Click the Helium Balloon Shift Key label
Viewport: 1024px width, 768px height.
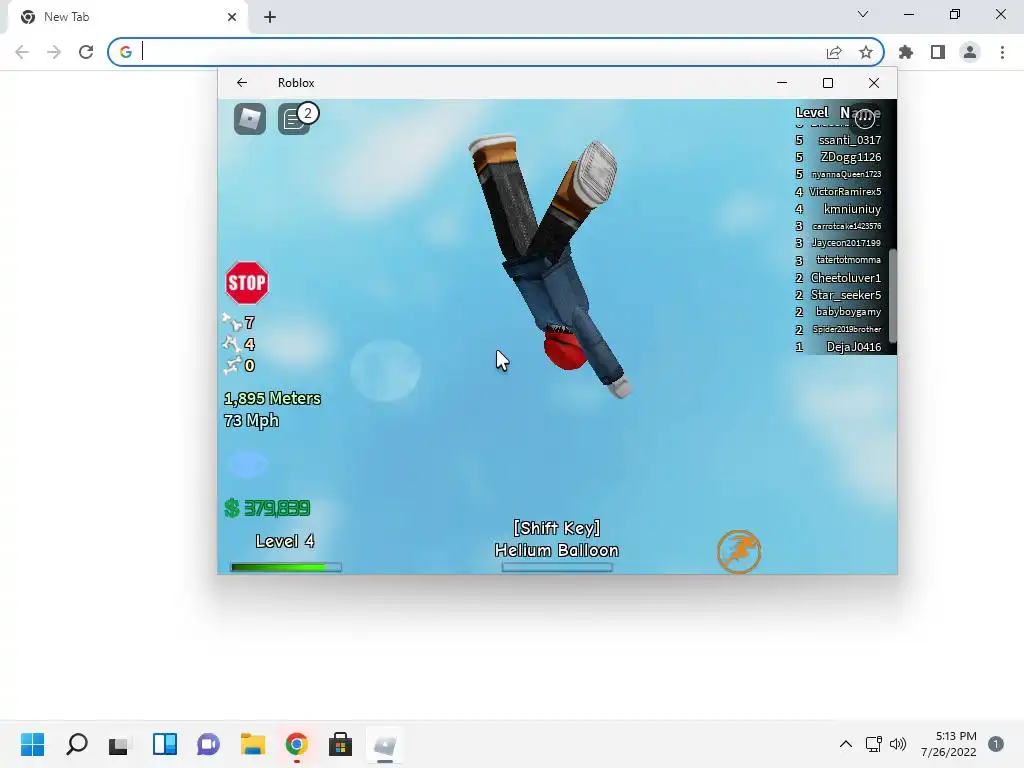(556, 539)
